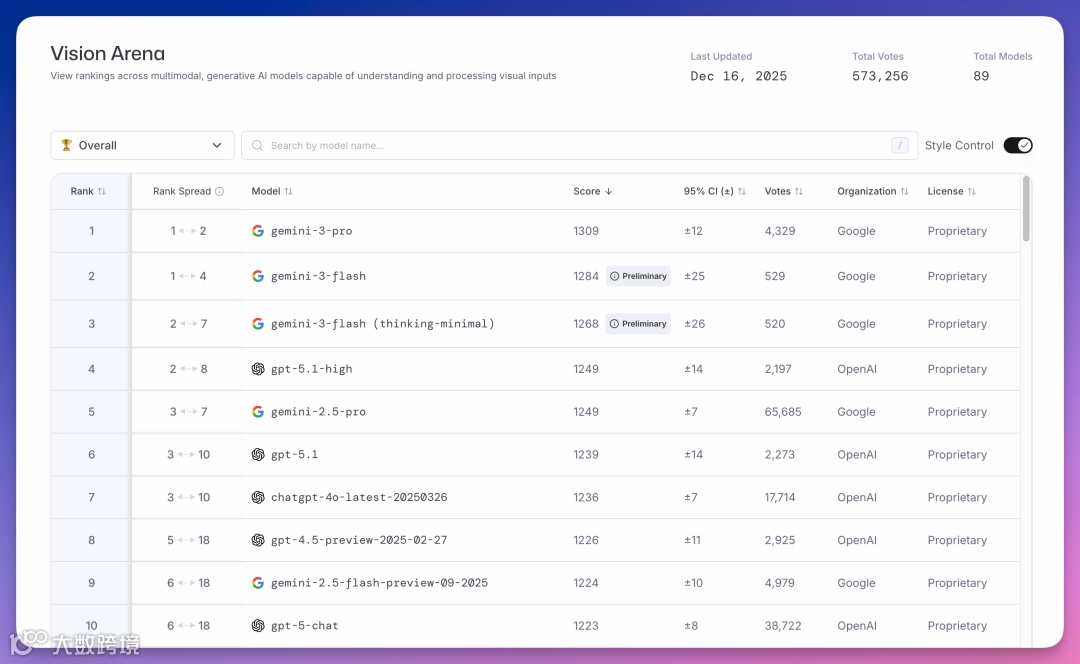
Task: Click the Rank Spread info icon
Action: (219, 191)
